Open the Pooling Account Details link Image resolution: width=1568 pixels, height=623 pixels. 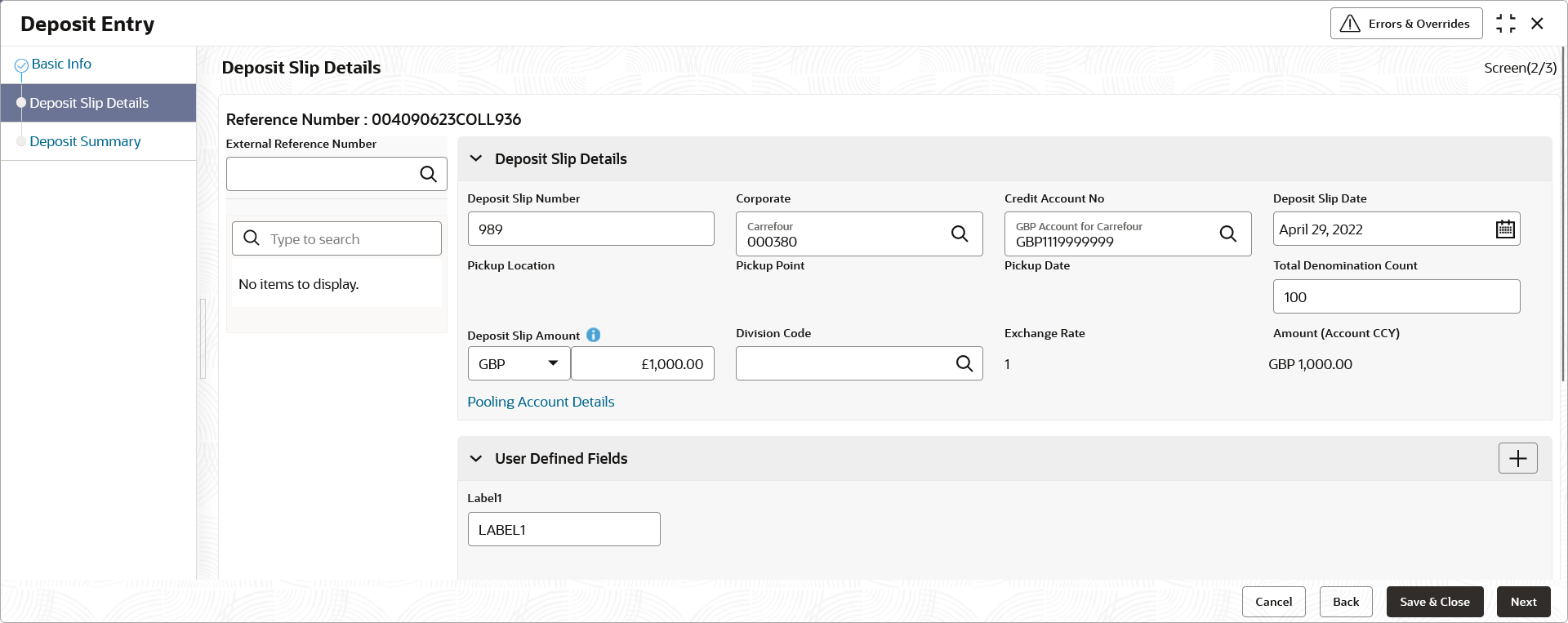click(x=541, y=402)
